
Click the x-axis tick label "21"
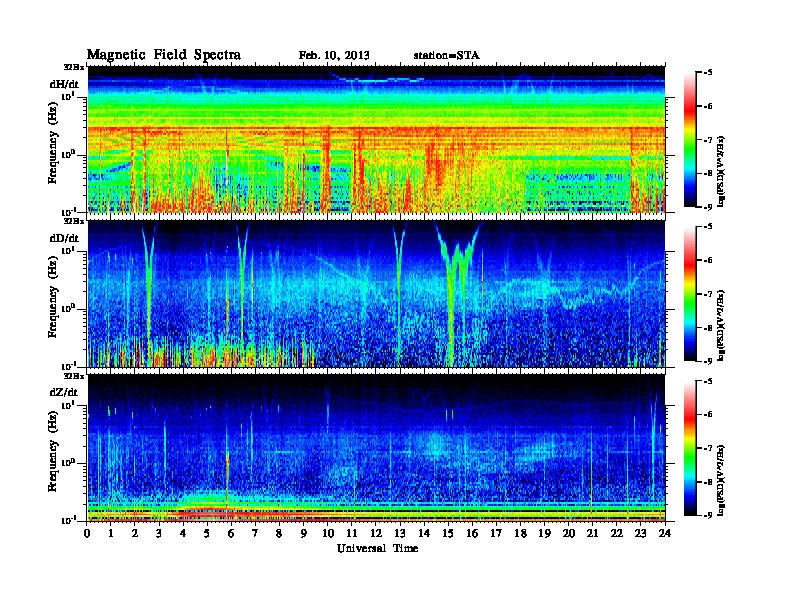tap(592, 533)
